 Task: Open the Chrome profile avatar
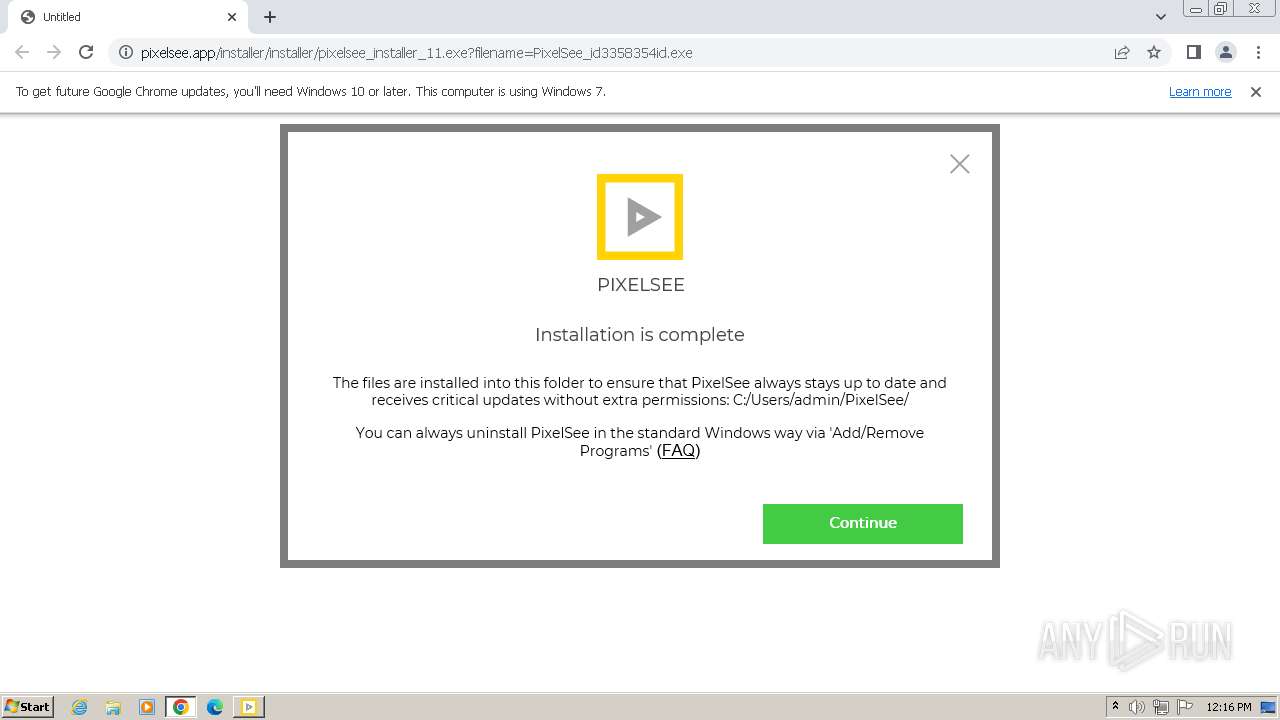[1225, 52]
